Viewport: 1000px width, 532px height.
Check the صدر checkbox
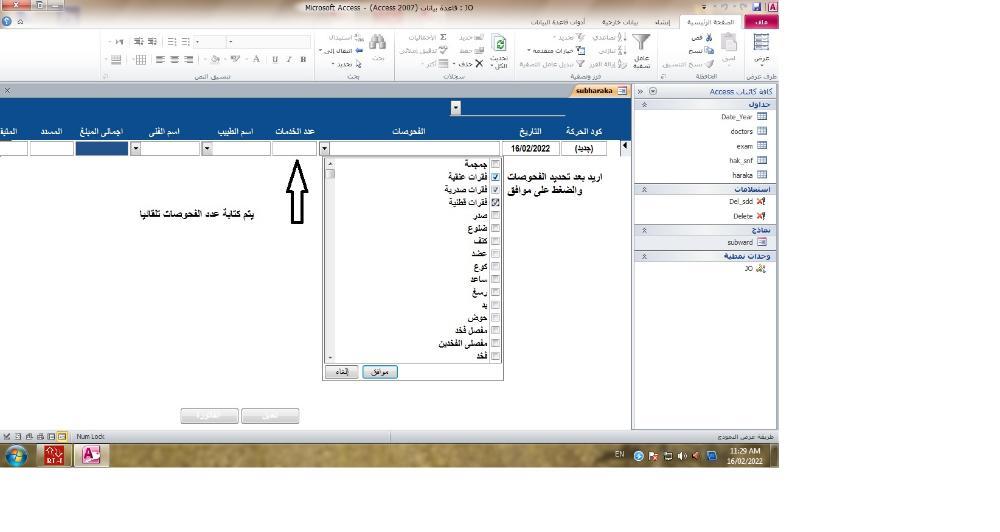point(496,215)
